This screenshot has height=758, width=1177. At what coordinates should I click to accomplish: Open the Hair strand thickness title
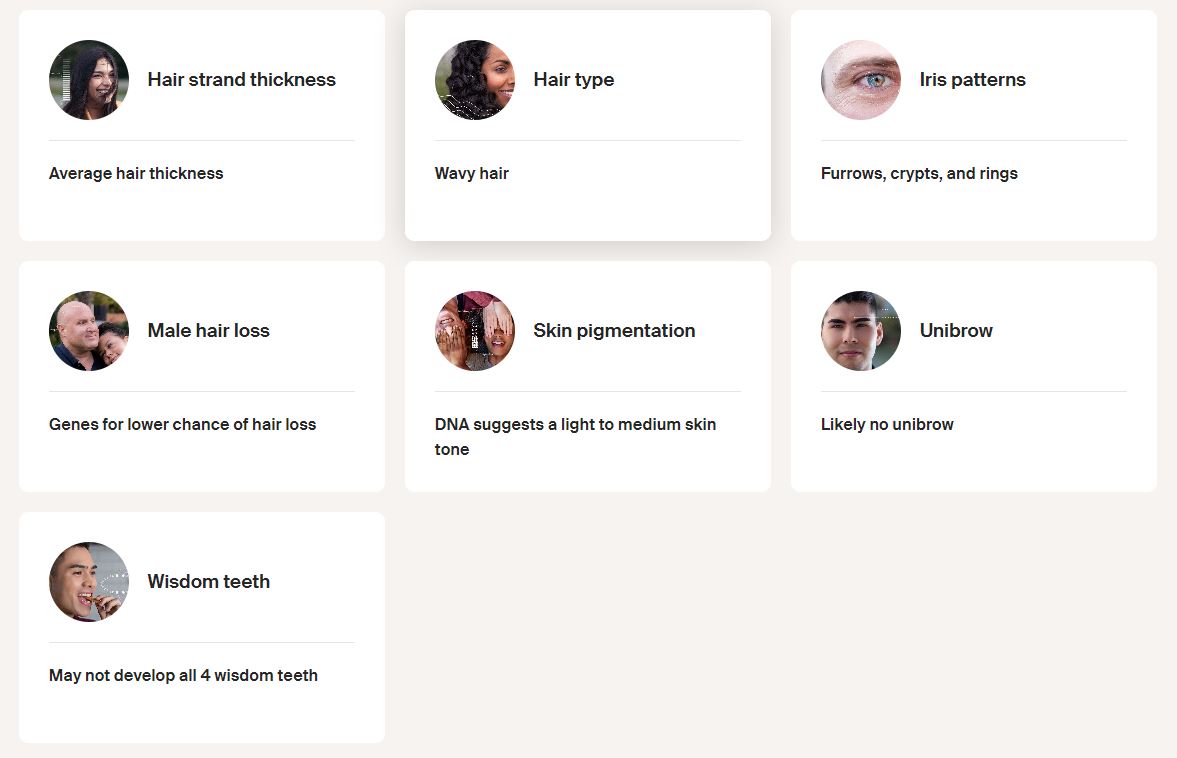pyautogui.click(x=241, y=80)
